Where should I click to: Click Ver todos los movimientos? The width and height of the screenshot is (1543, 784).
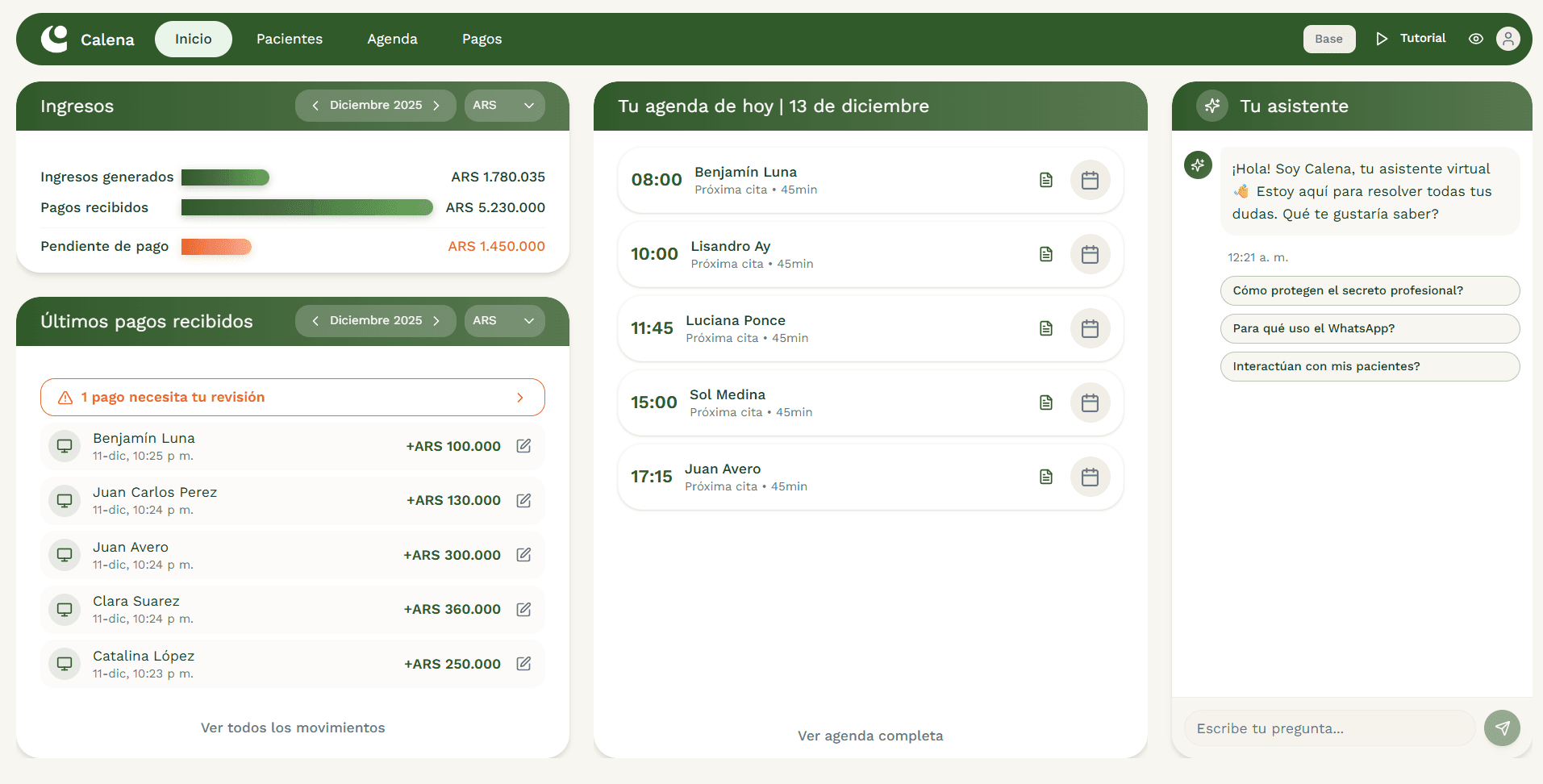click(x=292, y=727)
